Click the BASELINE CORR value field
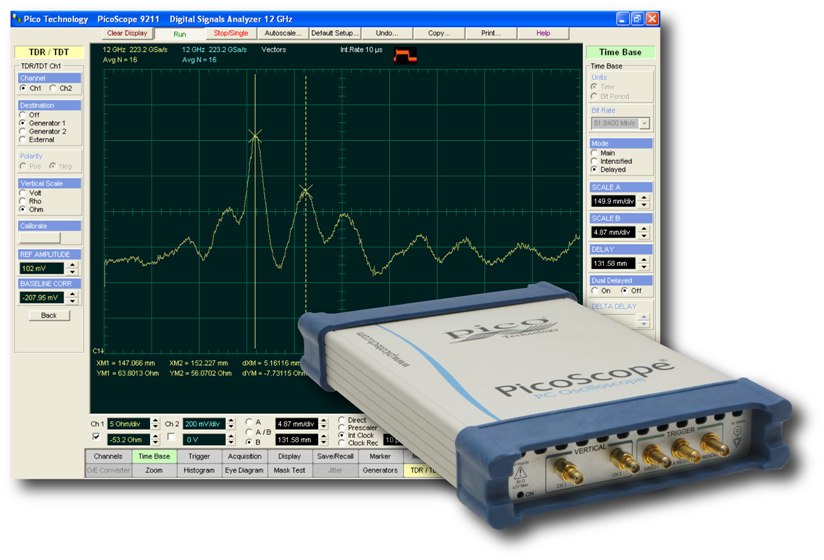This screenshot has width=824, height=560. pyautogui.click(x=42, y=297)
